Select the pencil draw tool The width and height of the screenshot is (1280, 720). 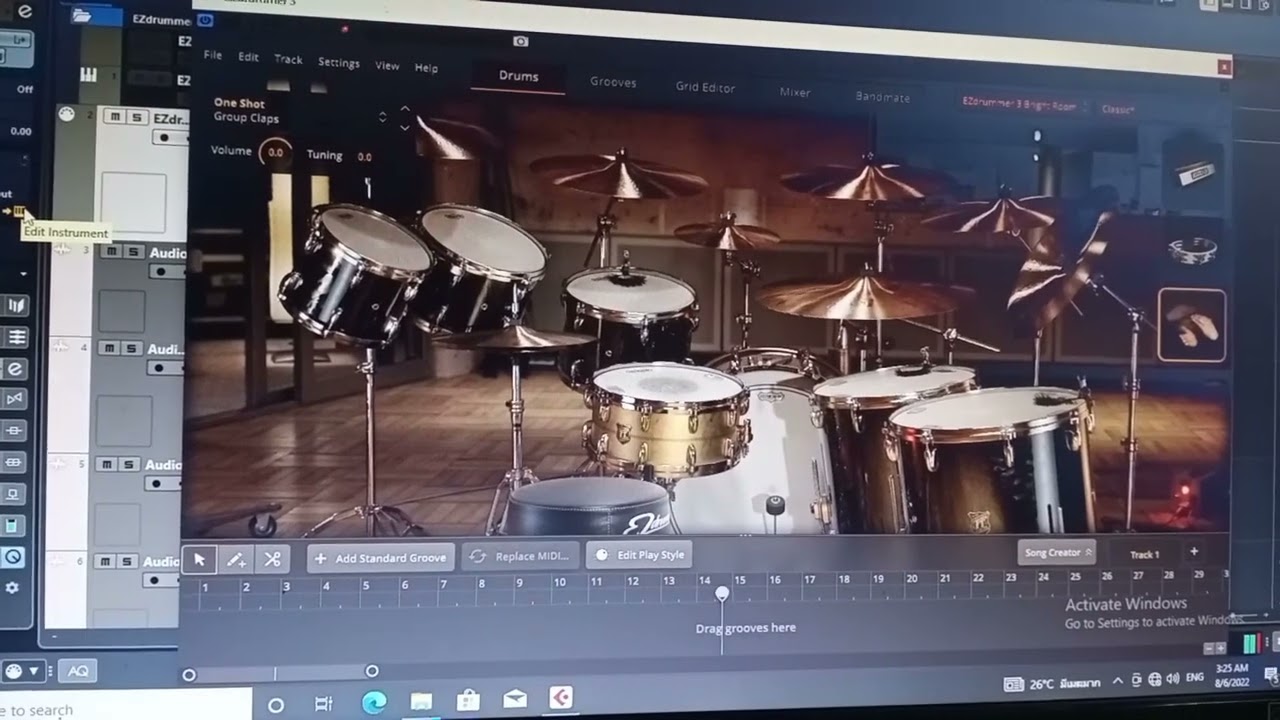tap(236, 559)
